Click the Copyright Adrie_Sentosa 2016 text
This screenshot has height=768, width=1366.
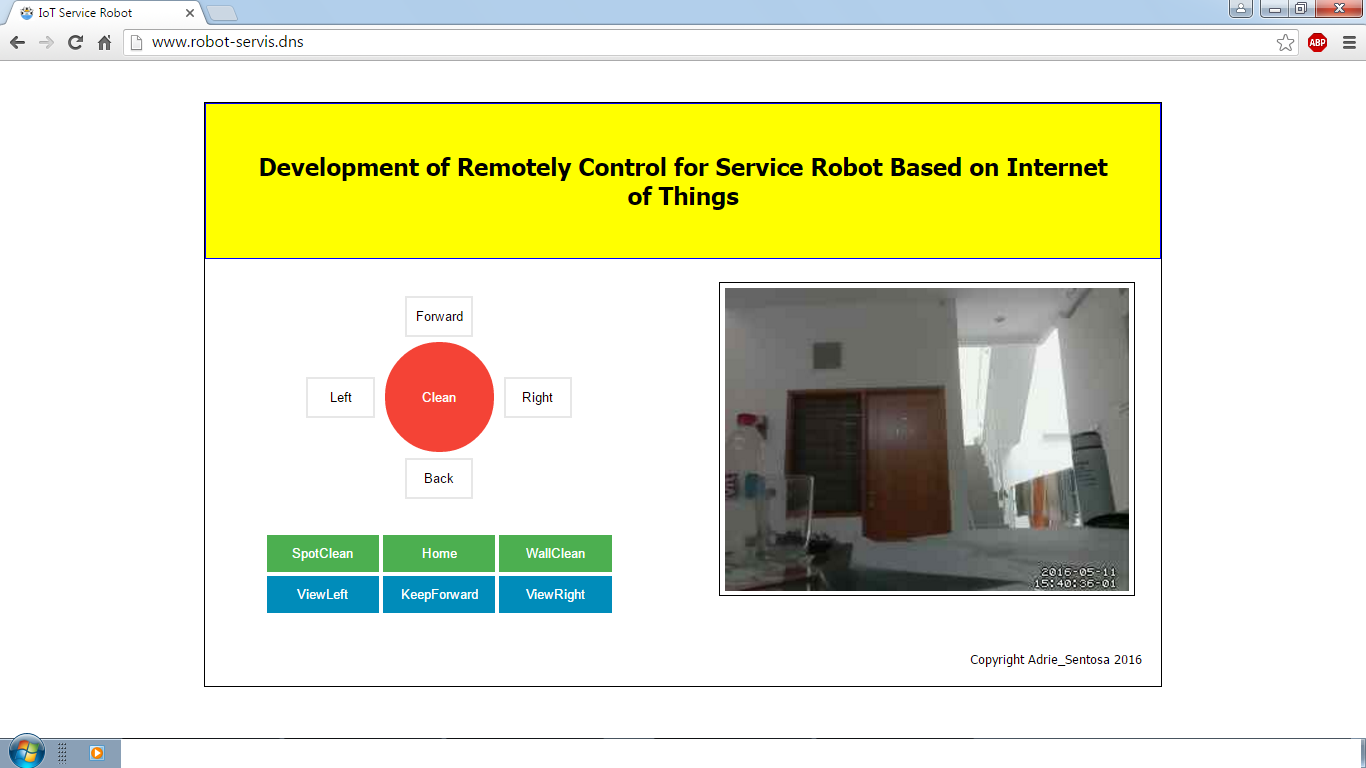1056,660
